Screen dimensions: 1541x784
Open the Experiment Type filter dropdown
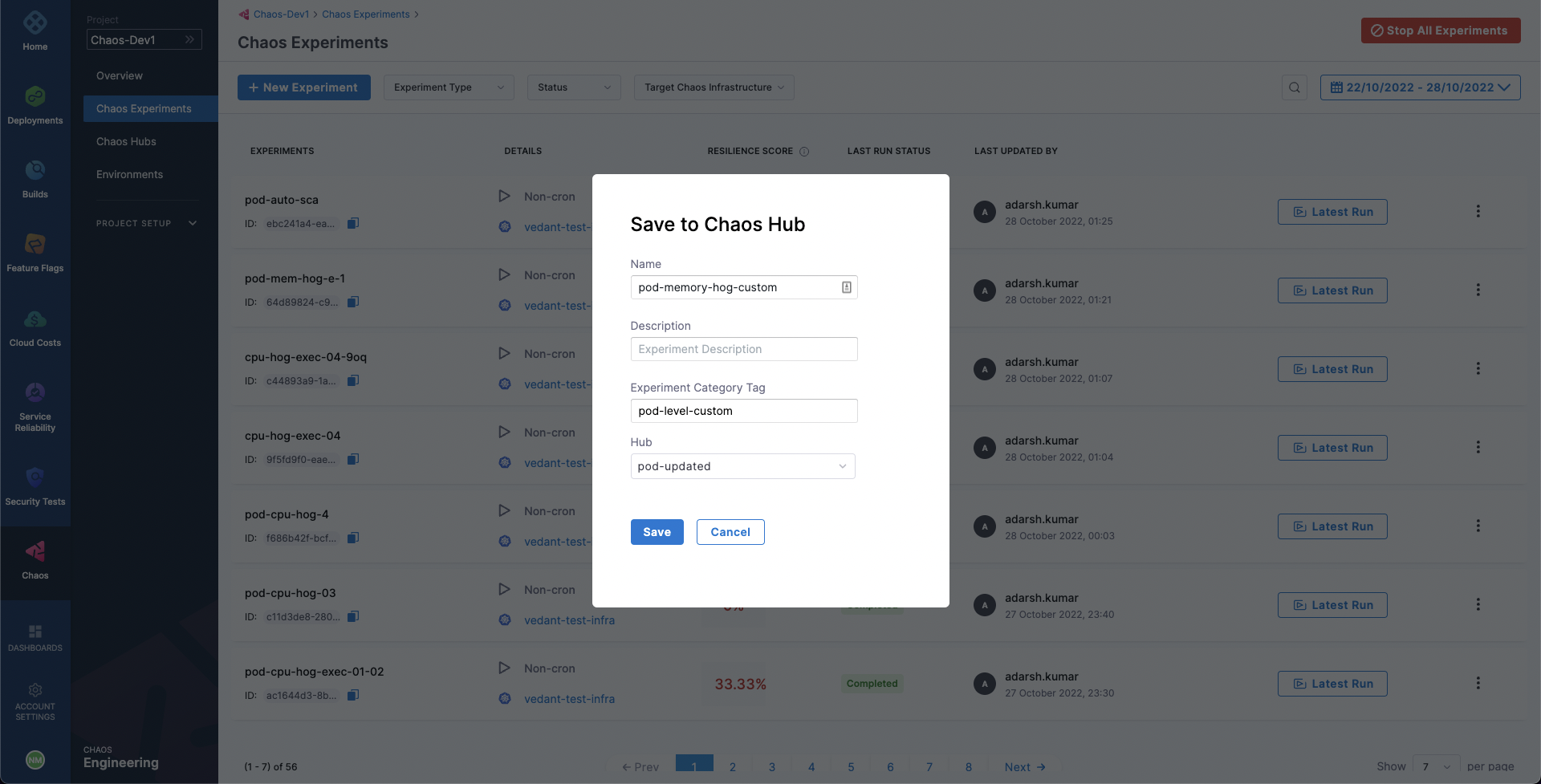click(448, 87)
